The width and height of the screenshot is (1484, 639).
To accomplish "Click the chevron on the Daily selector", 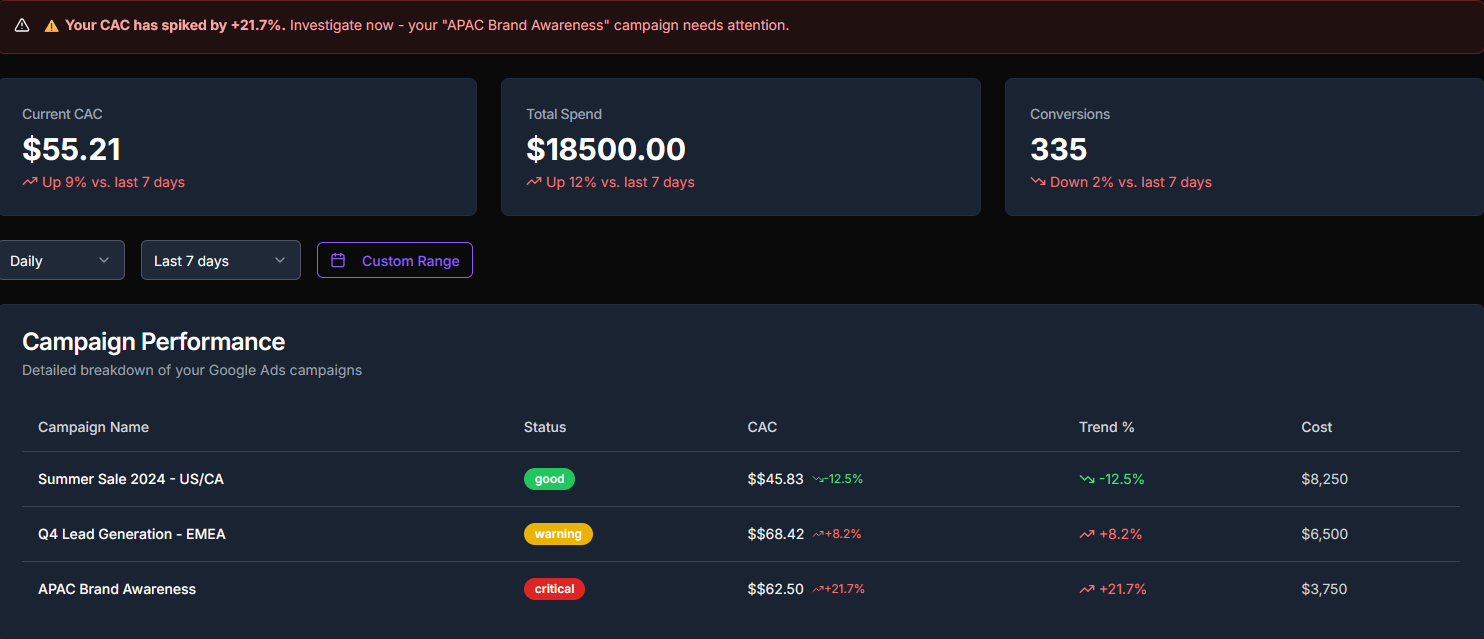I will coord(104,260).
